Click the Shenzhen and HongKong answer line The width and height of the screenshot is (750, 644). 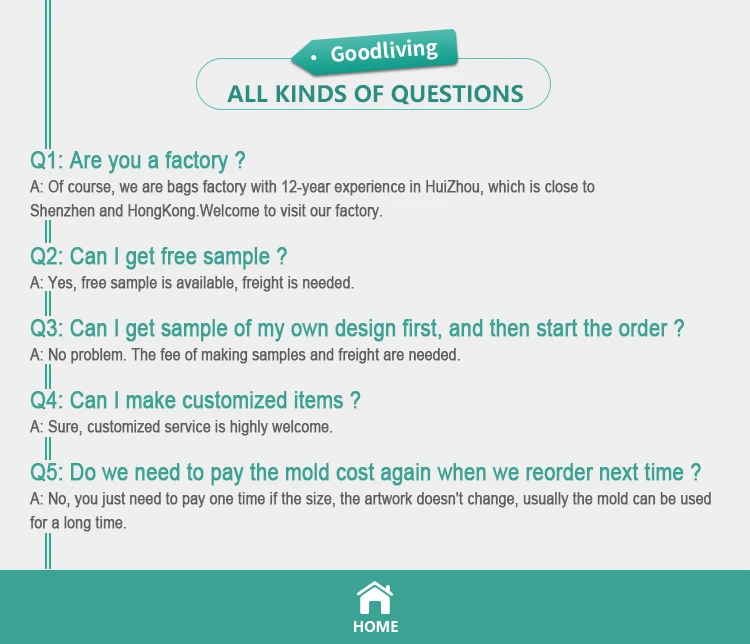[x=206, y=211]
